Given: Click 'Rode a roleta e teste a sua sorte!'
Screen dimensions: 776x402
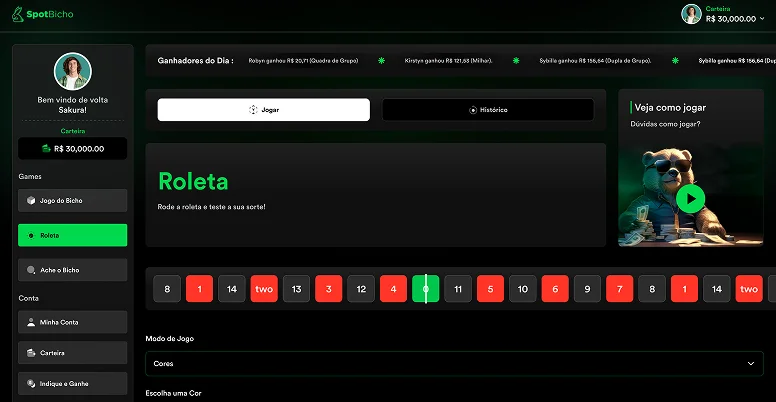Looking at the screenshot, I should tap(211, 206).
